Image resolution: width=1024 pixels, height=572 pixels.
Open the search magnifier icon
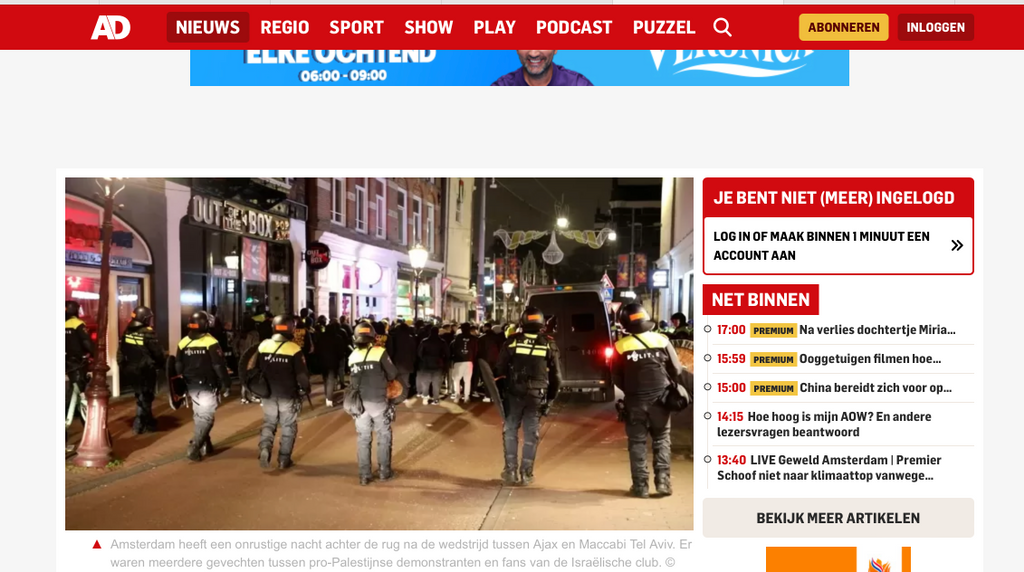click(722, 27)
